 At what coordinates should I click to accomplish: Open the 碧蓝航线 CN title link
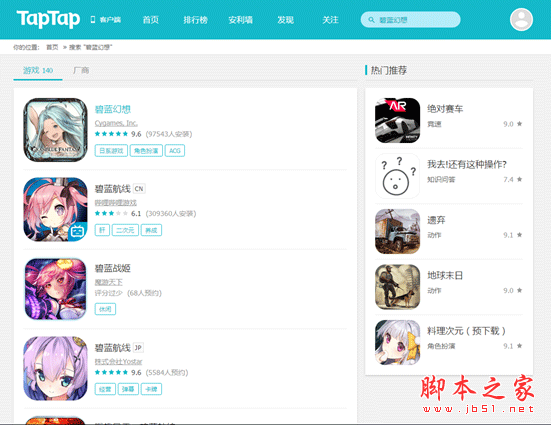pos(112,189)
